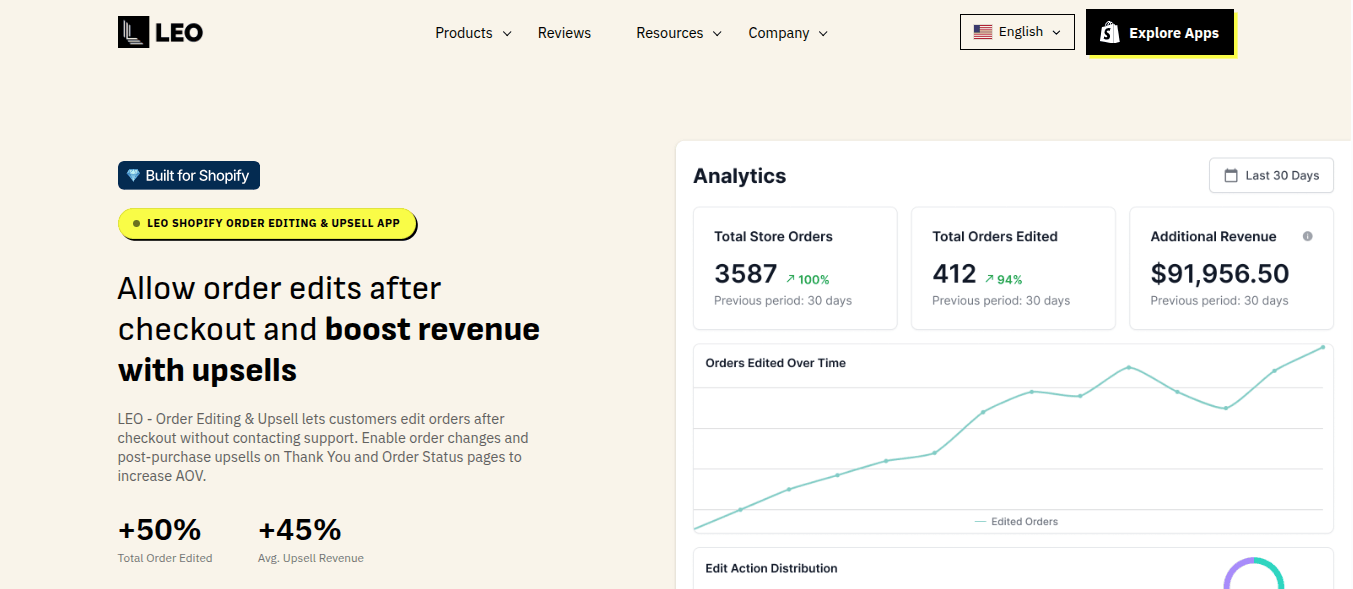Image resolution: width=1353 pixels, height=589 pixels.
Task: Go to the Reviews page
Action: coord(564,33)
